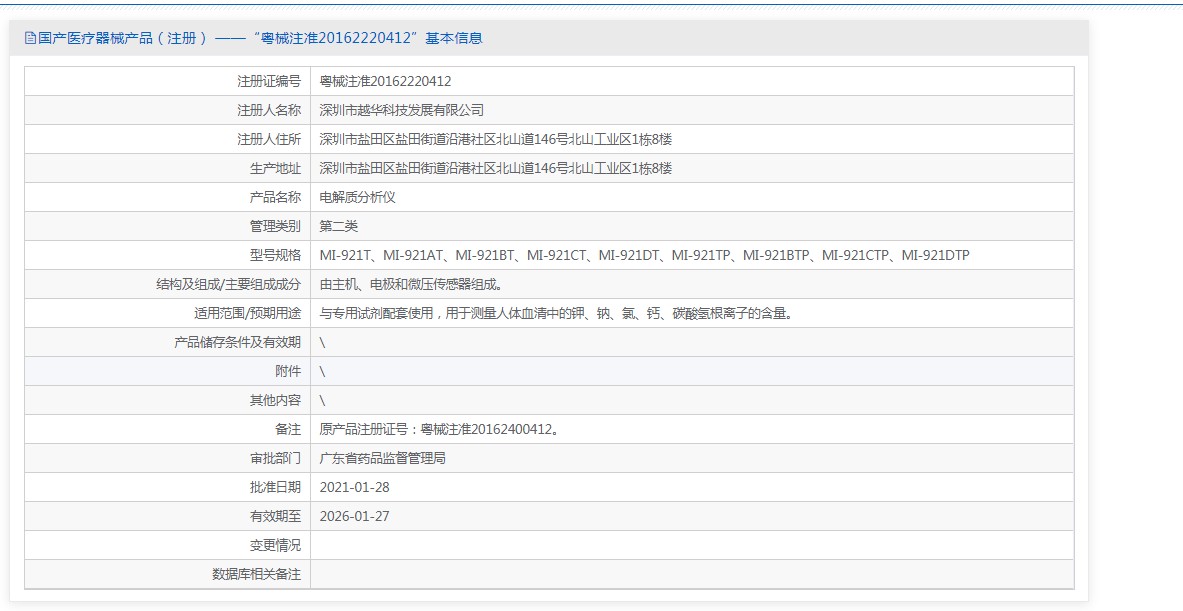The image size is (1183, 611).
Task: Click the header title 国产医疗器械产品（注册）基本信息
Action: [260, 38]
